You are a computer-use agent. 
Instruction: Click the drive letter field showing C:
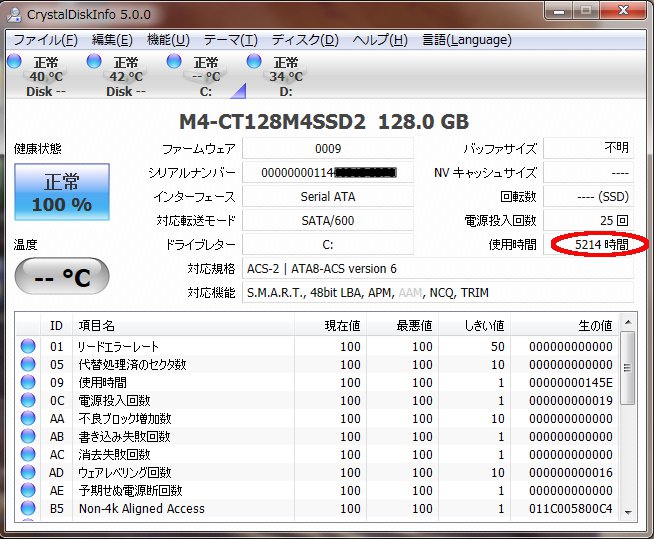tap(328, 244)
